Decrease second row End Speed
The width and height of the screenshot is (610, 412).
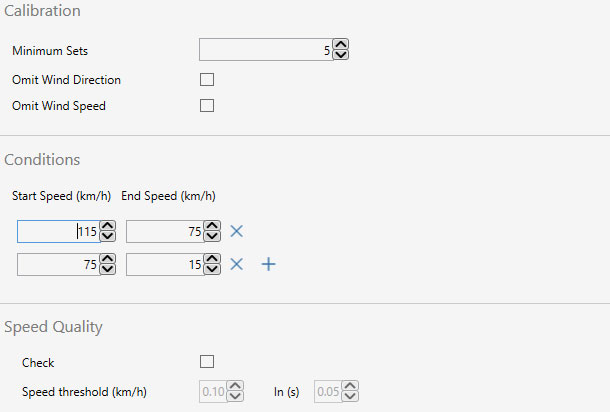pyautogui.click(x=211, y=270)
